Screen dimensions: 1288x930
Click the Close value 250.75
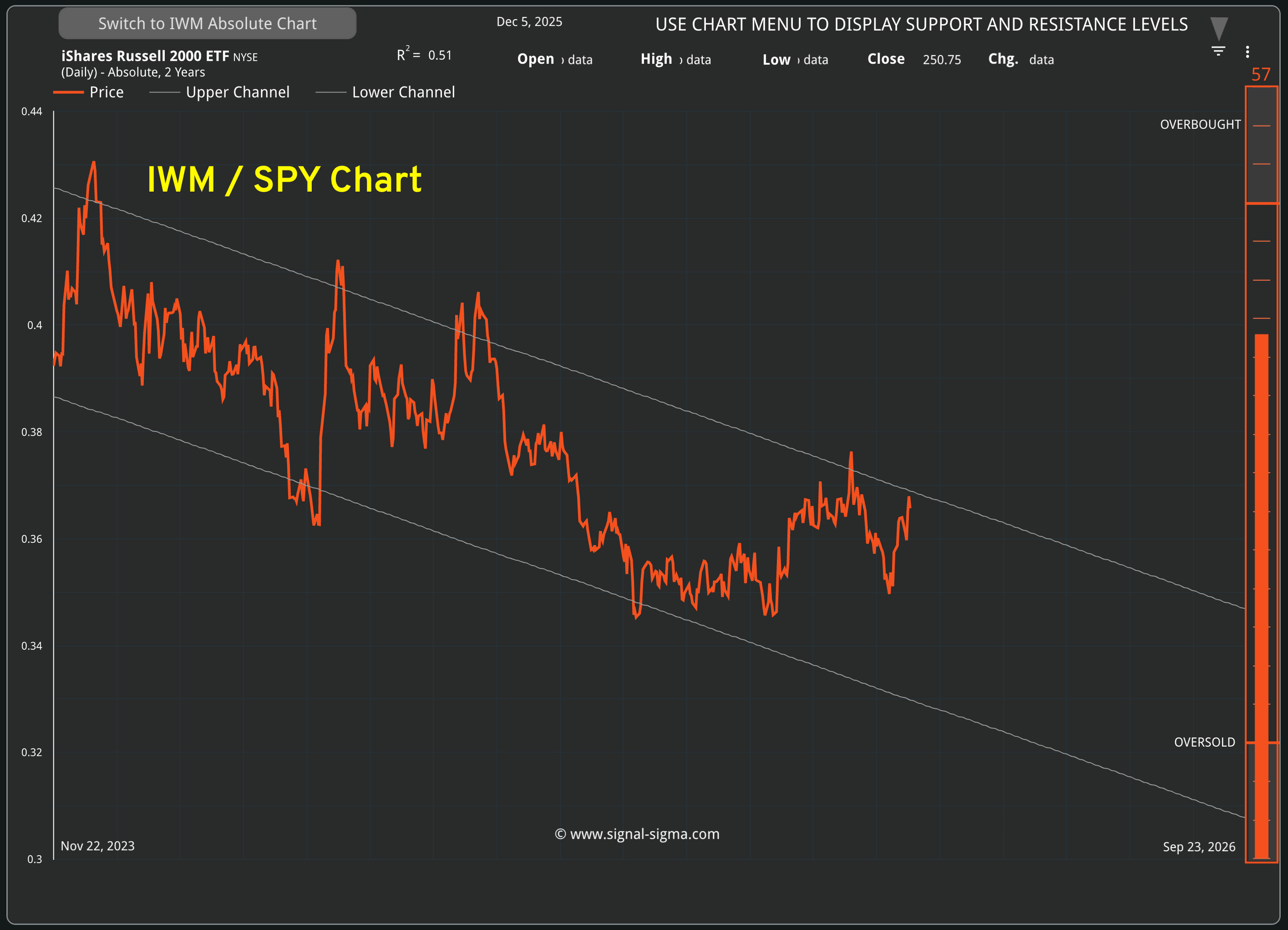click(942, 60)
